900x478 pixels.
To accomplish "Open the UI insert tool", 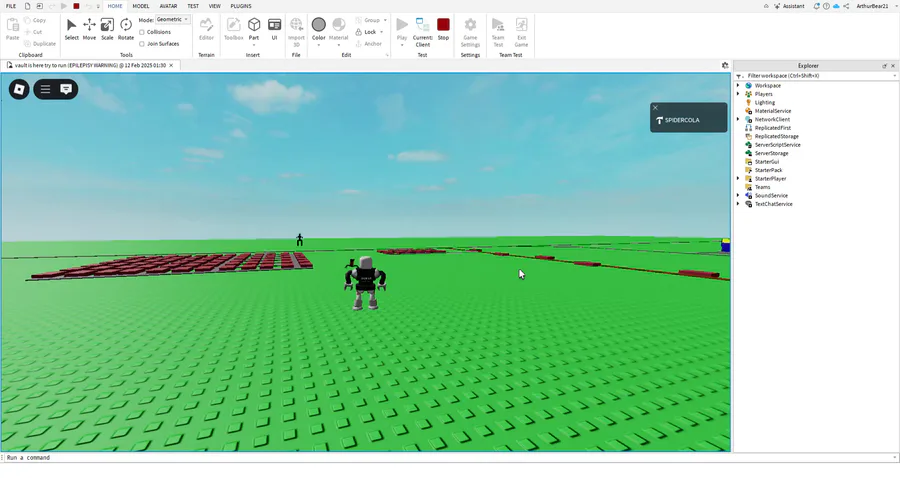I will tap(274, 29).
